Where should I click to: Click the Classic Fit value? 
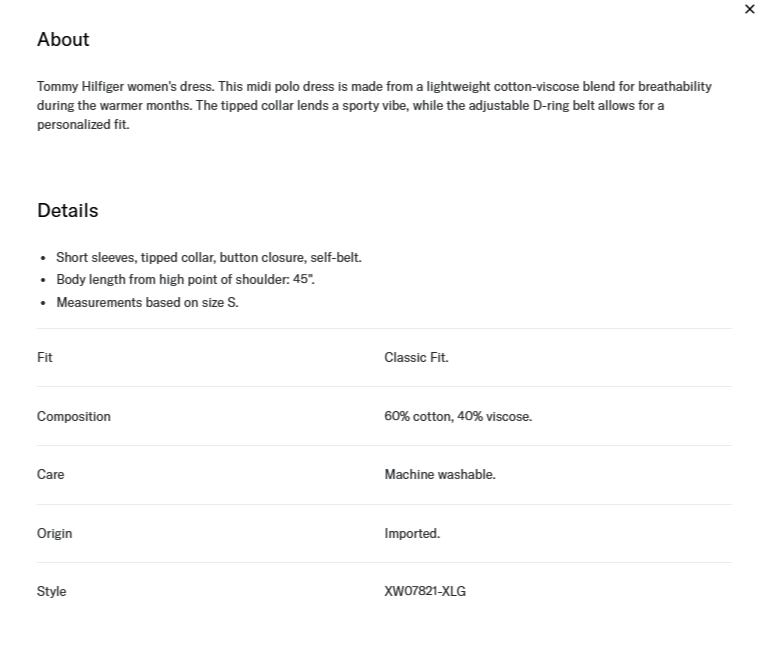[416, 357]
